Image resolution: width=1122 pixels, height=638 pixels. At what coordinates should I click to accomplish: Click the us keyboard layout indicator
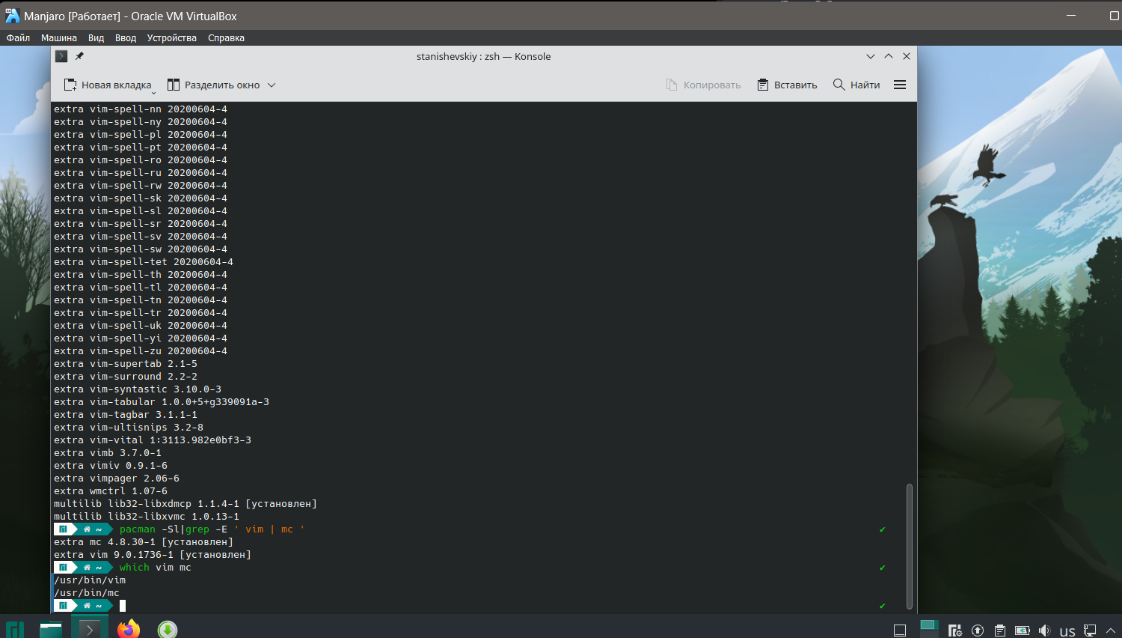click(1067, 631)
